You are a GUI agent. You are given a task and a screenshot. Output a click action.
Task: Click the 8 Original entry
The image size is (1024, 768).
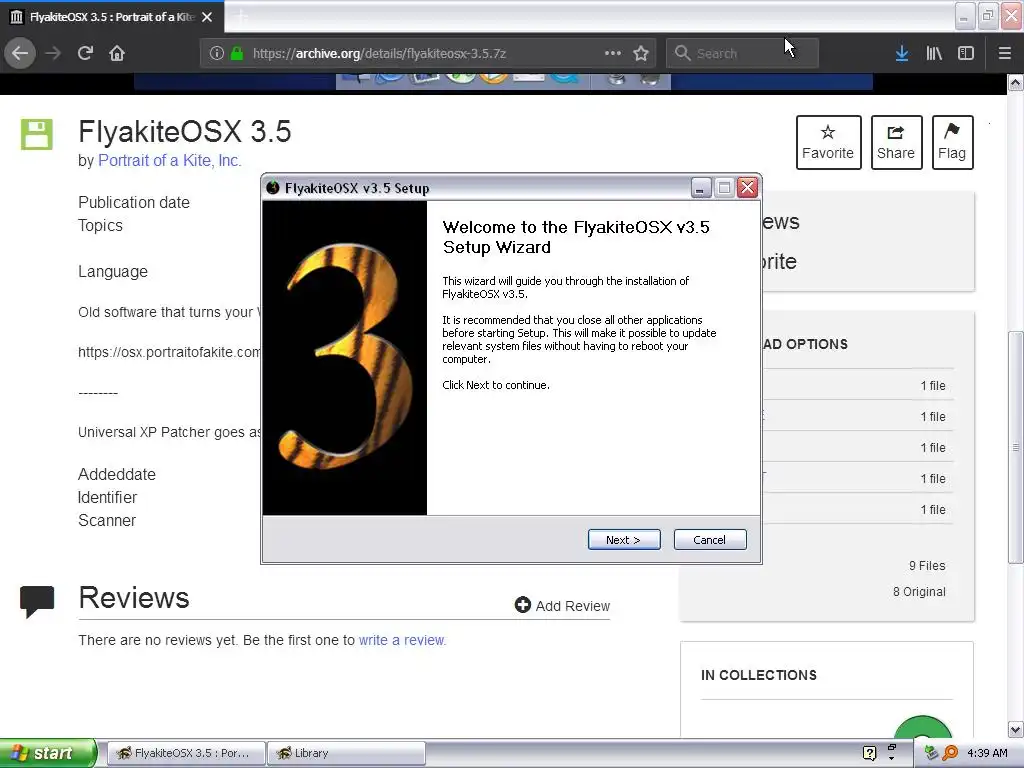[x=919, y=592]
